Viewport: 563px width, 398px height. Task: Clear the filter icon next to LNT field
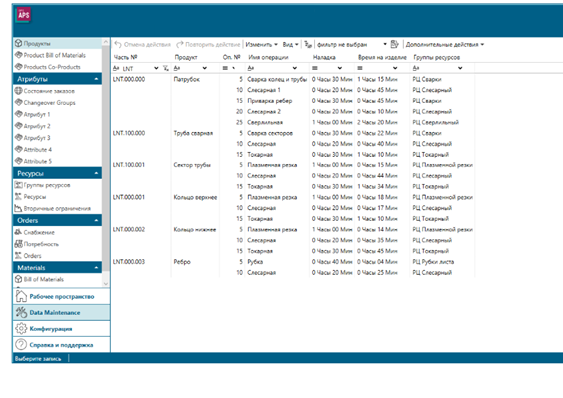click(166, 68)
